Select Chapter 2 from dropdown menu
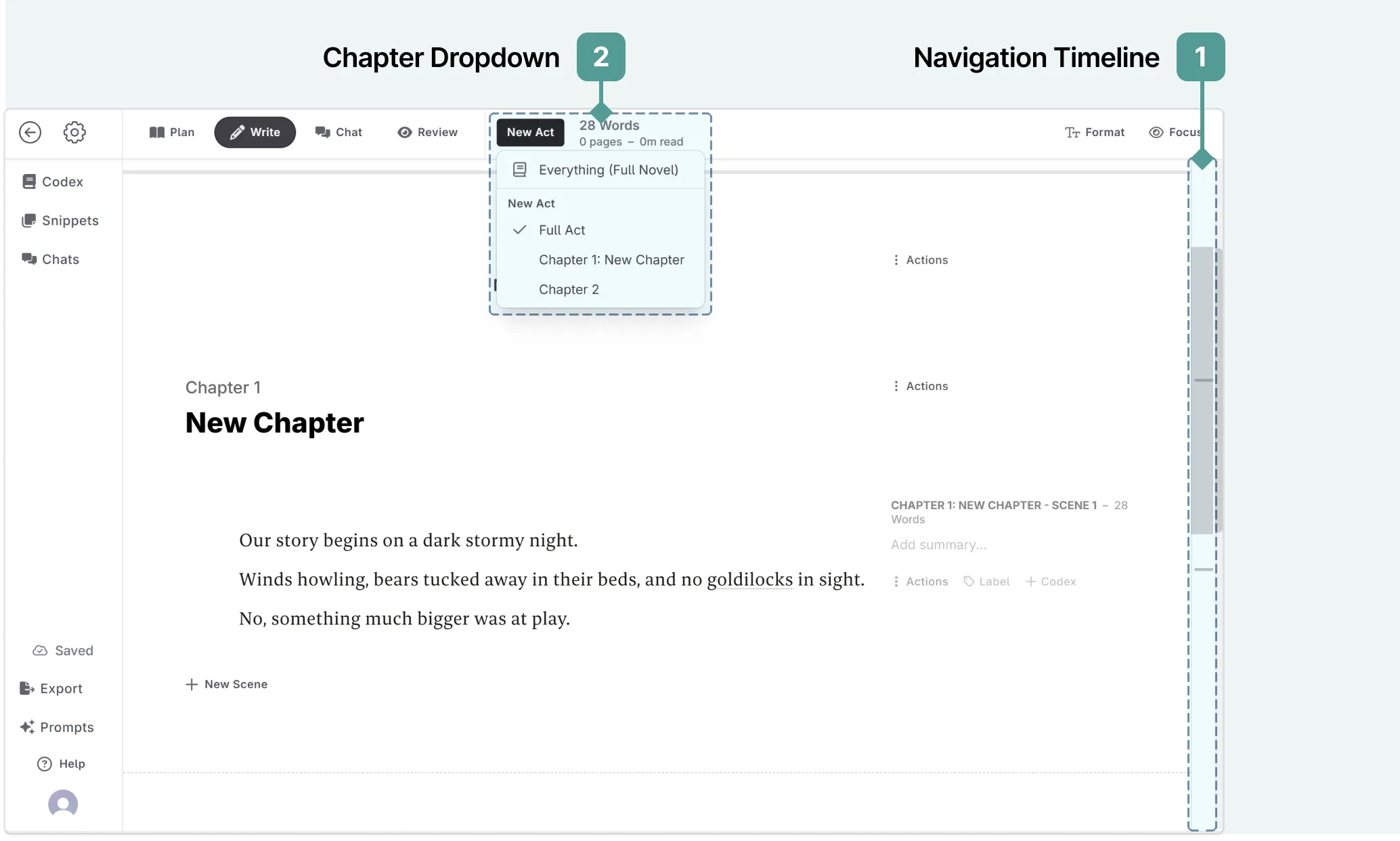1400x841 pixels. (568, 289)
